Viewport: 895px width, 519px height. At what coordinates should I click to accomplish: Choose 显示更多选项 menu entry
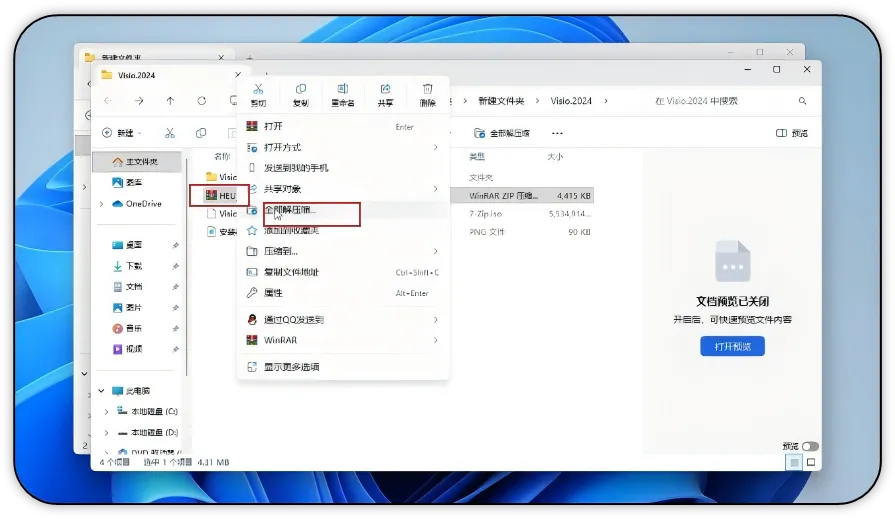pyautogui.click(x=342, y=367)
